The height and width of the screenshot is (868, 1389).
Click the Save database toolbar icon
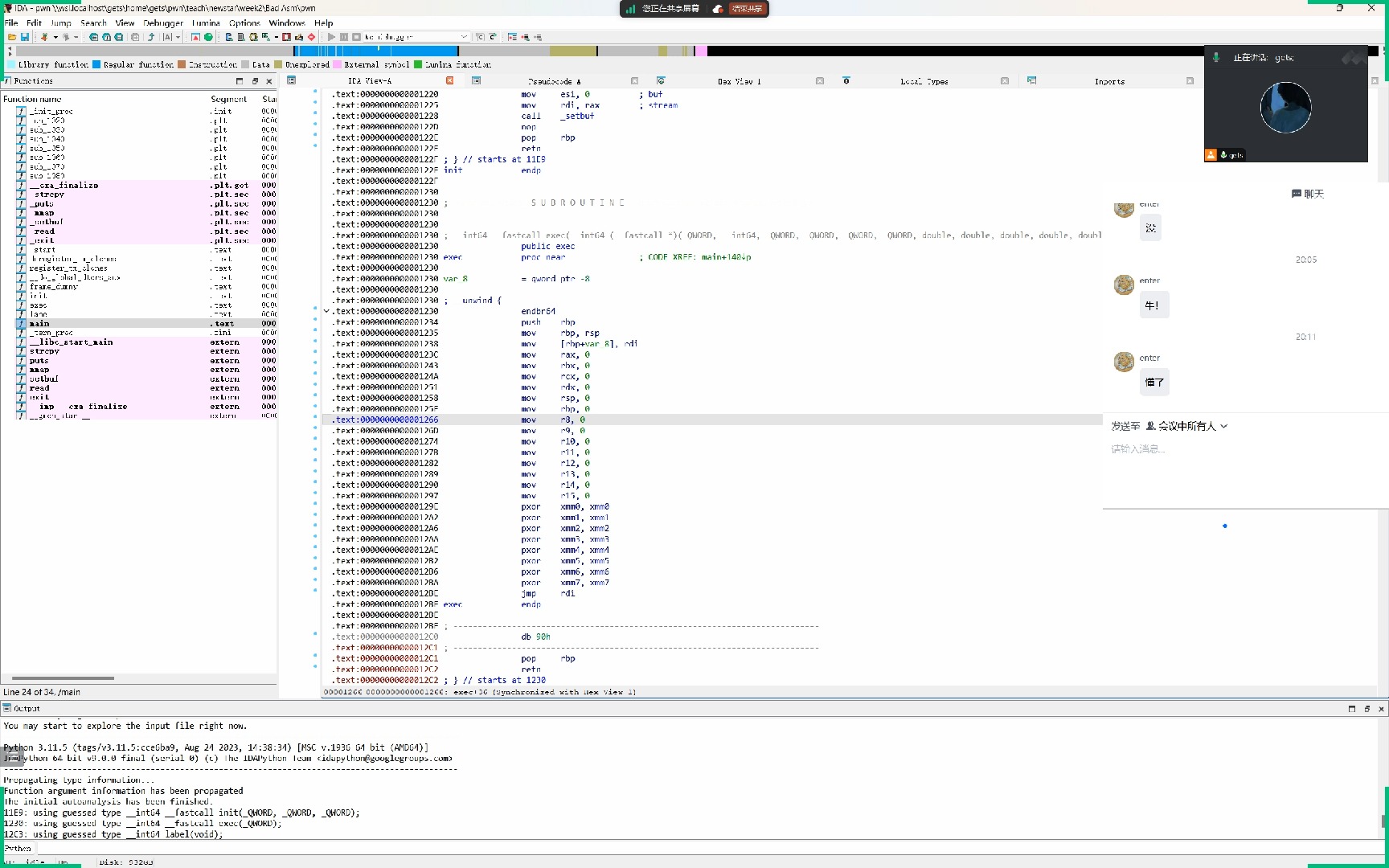coord(25,37)
